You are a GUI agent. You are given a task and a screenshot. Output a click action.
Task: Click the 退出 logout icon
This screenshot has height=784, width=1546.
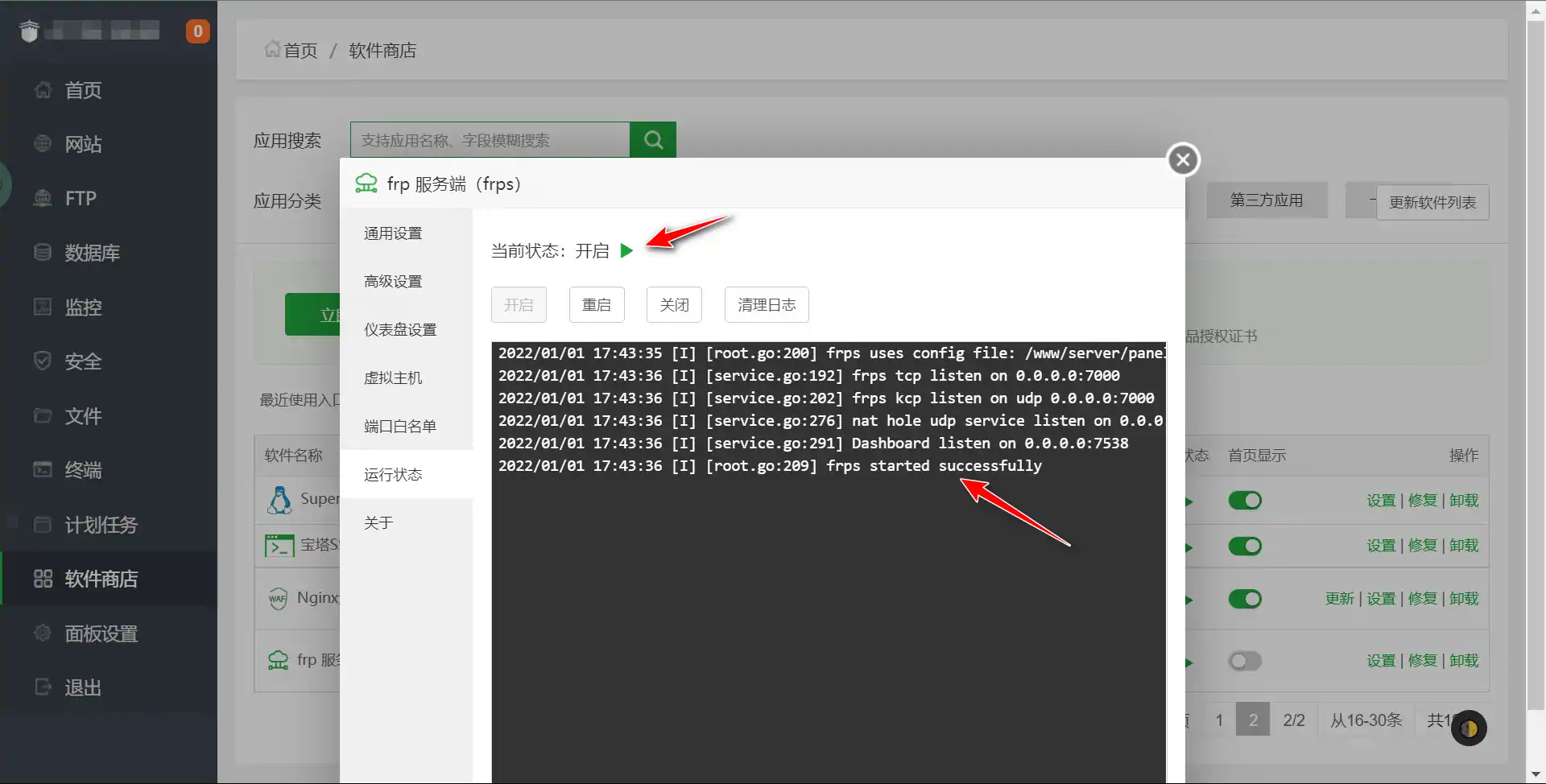click(x=43, y=687)
